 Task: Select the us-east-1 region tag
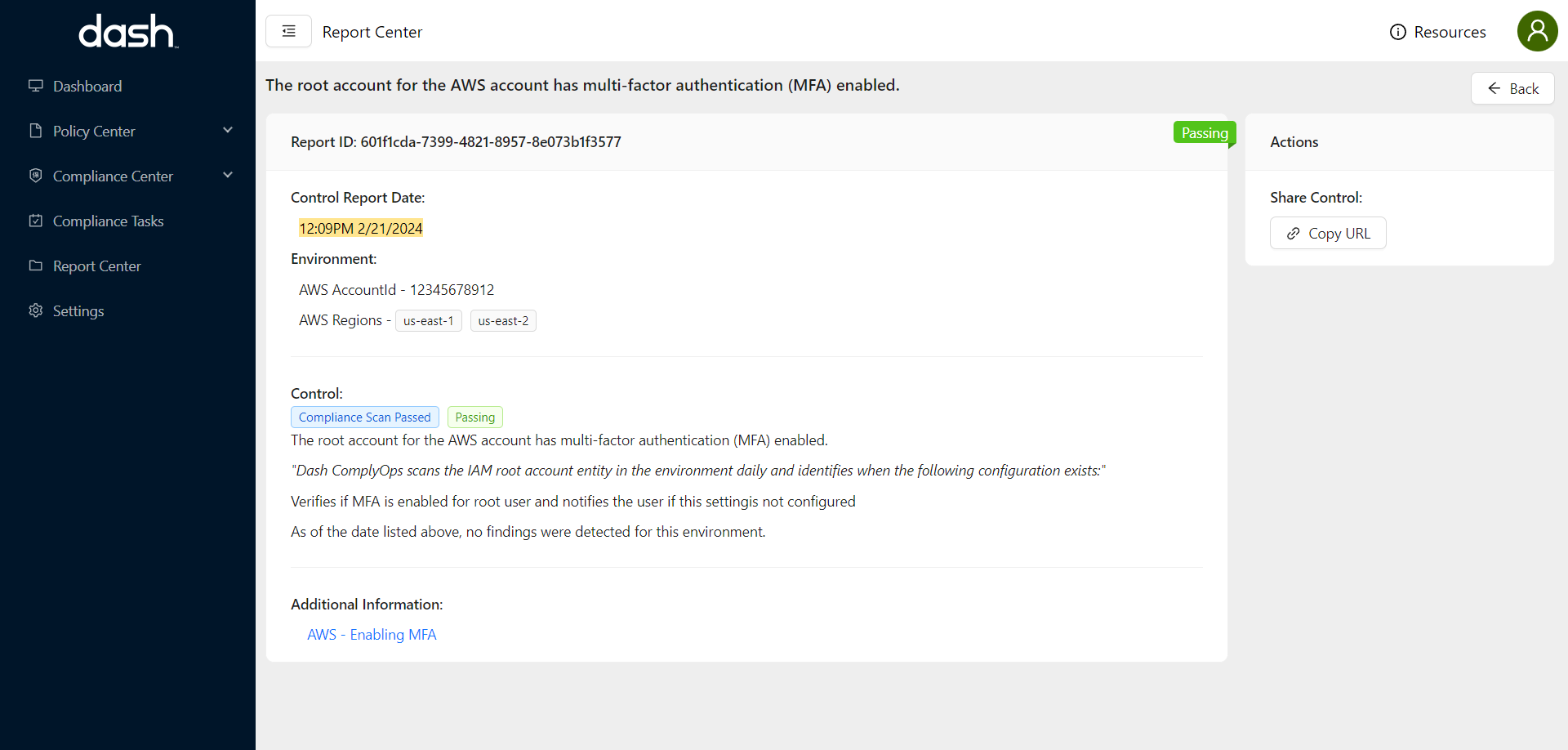(x=428, y=320)
